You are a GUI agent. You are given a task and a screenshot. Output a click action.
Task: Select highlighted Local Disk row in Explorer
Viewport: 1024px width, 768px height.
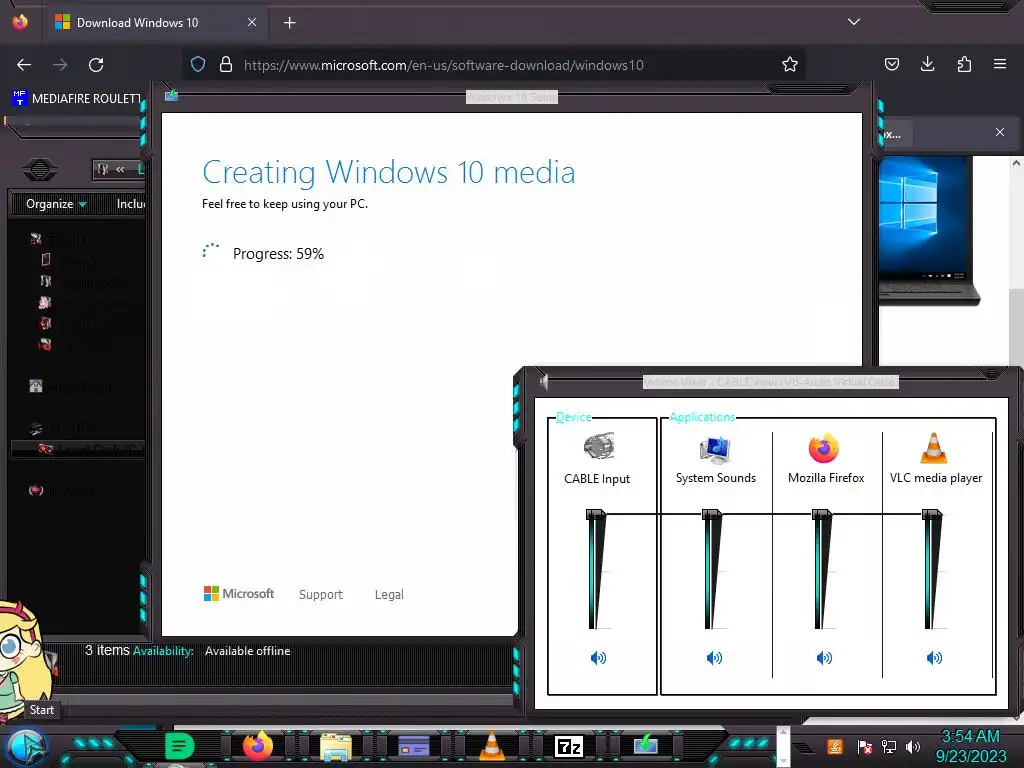[78, 449]
